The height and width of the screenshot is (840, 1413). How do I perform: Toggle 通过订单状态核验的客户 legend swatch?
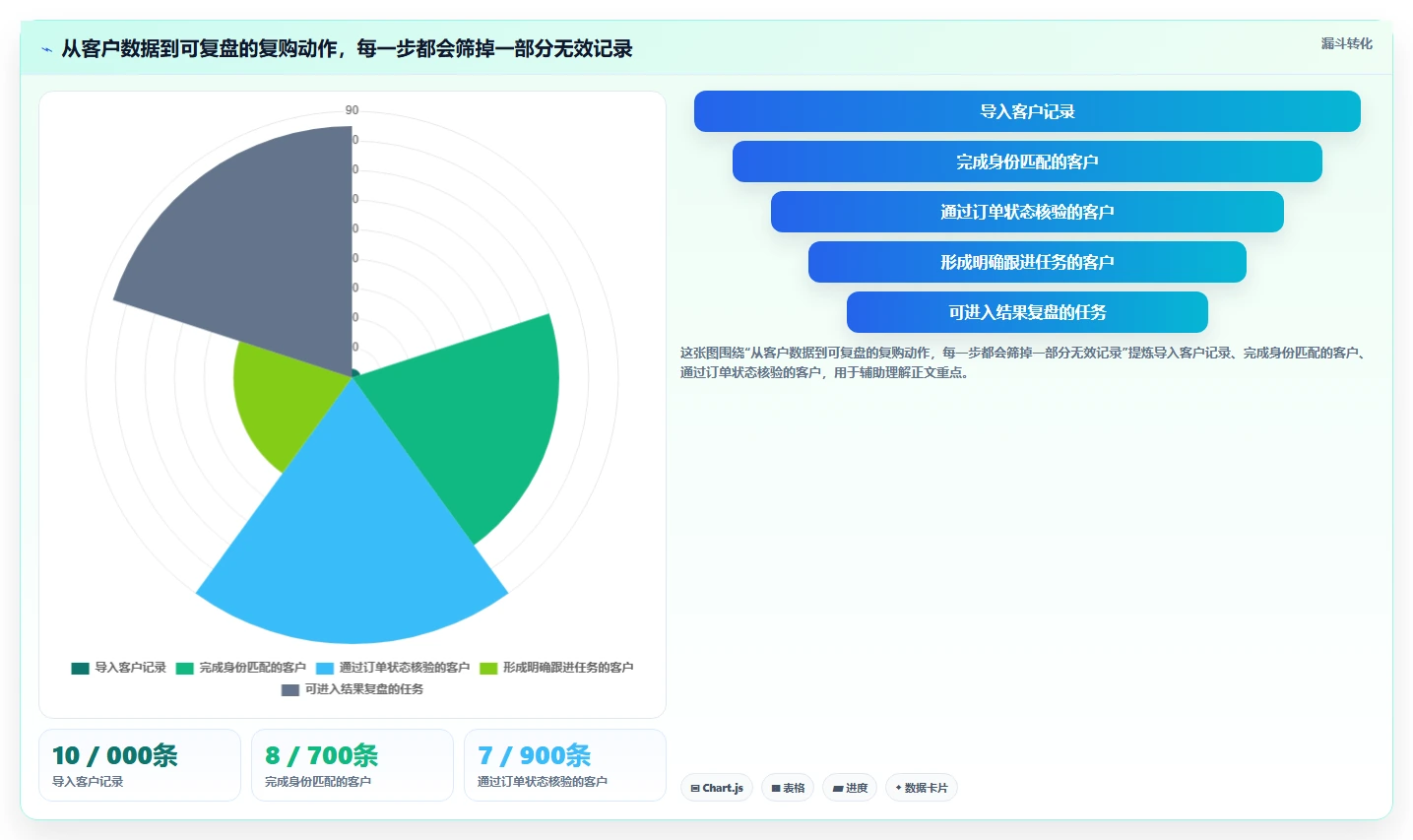[325, 668]
